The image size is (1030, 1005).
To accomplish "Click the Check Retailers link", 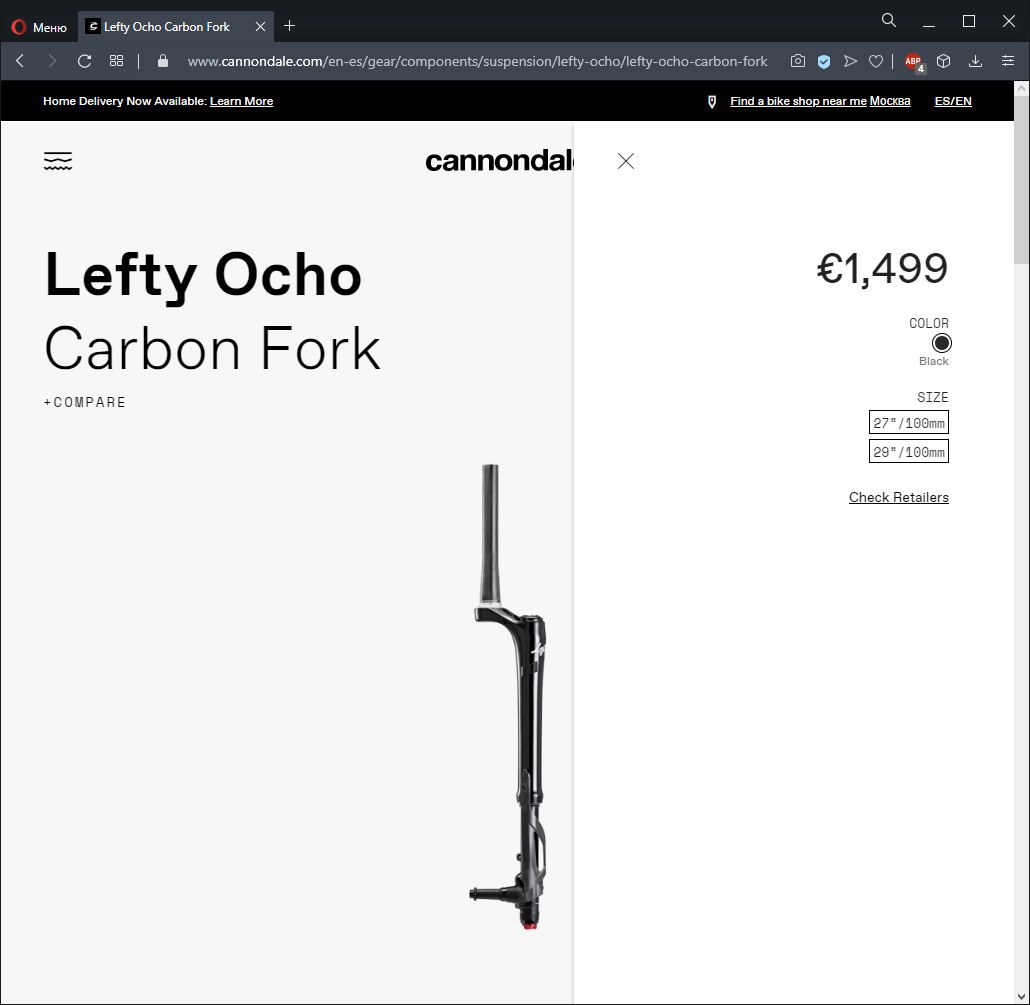I will pyautogui.click(x=899, y=497).
